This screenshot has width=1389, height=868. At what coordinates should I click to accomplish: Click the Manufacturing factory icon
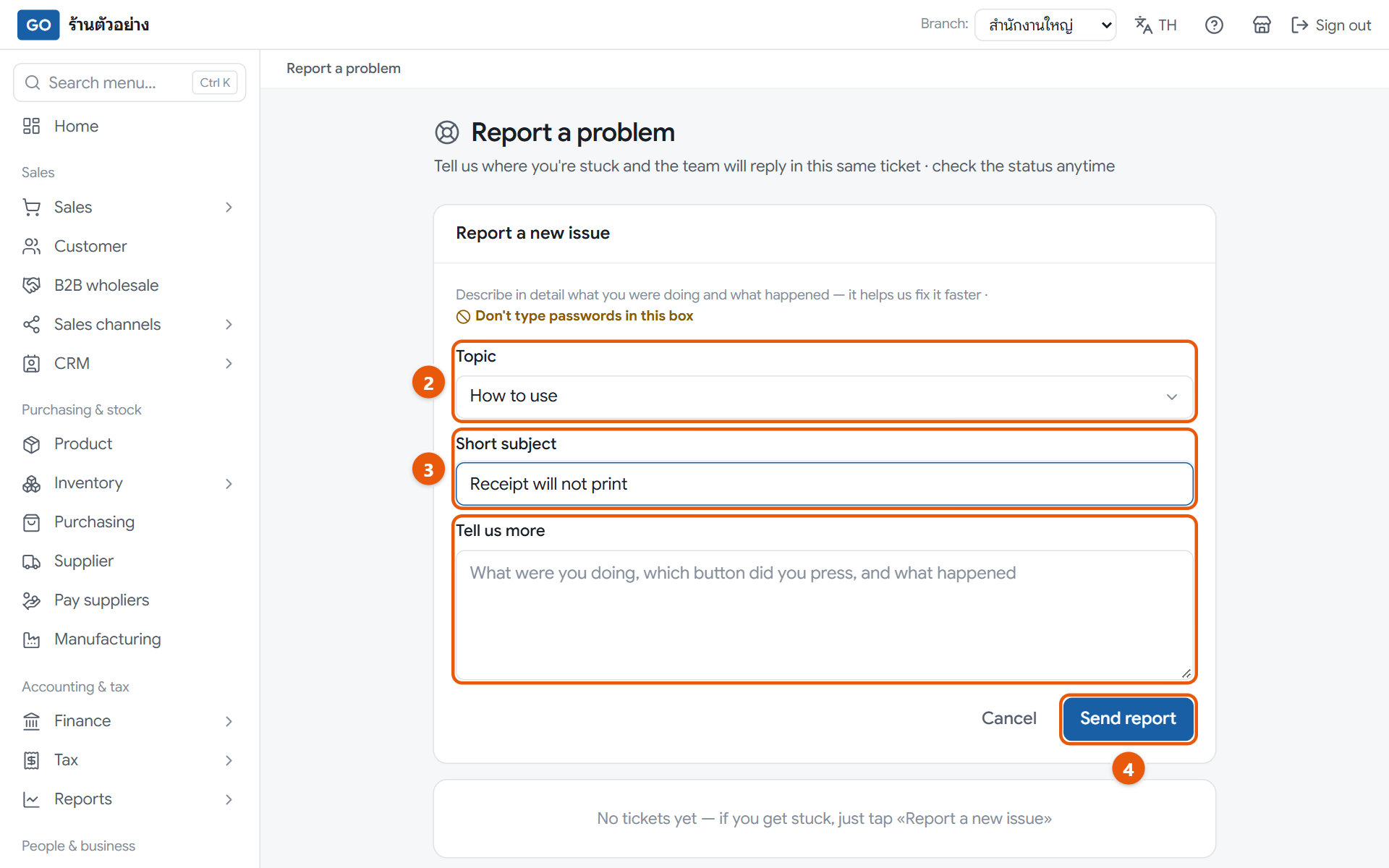coord(31,639)
